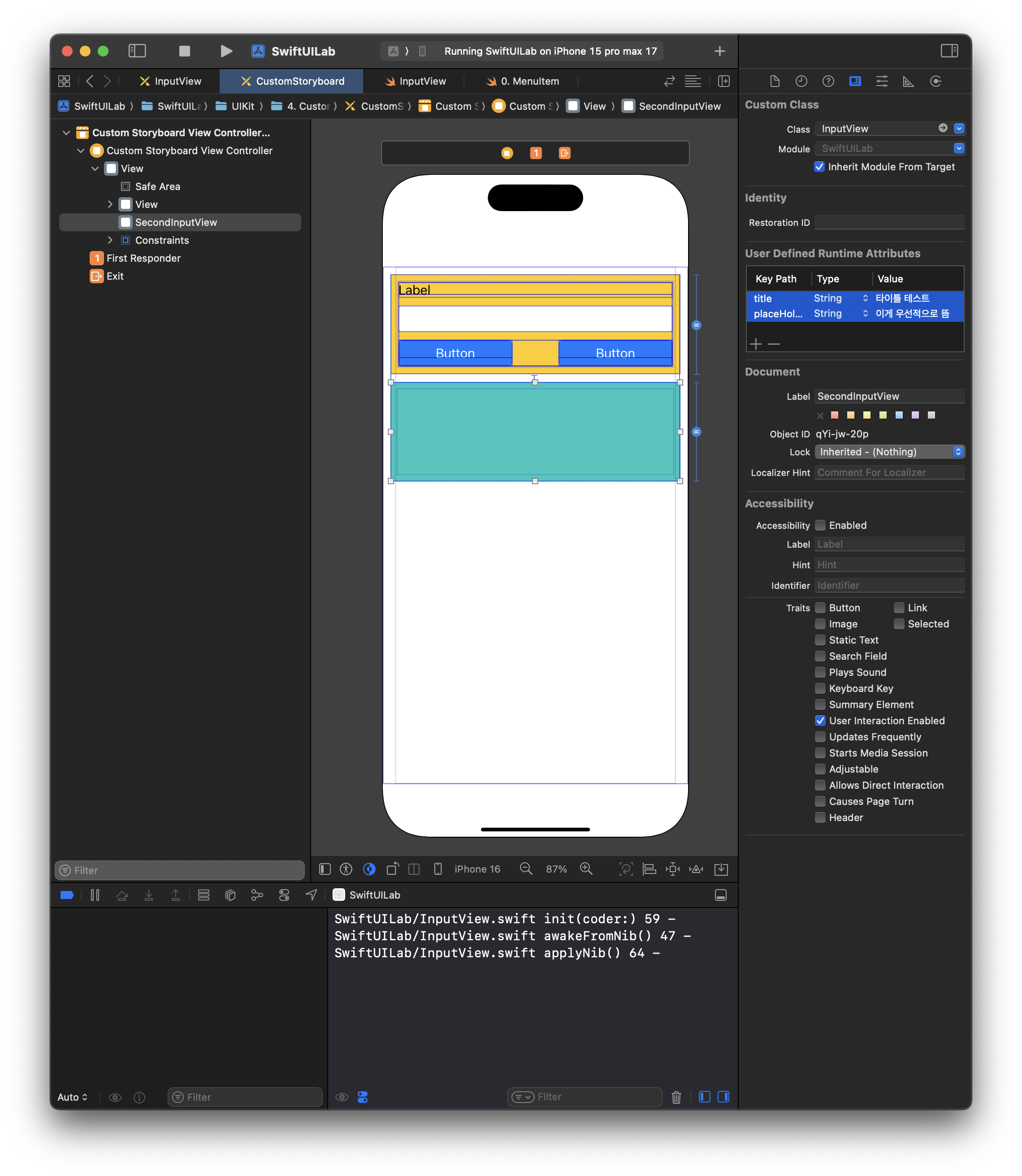Show the Connections inspector
1022x1176 pixels.
click(x=935, y=81)
